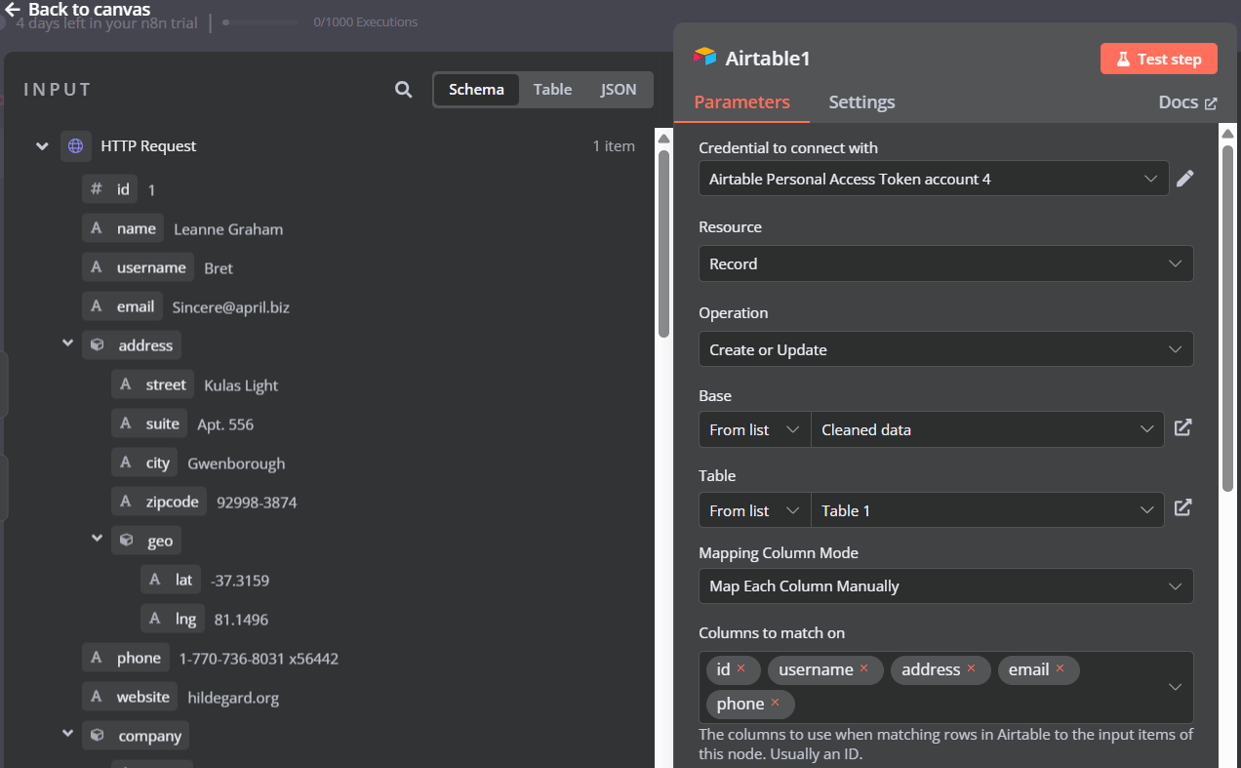Screen dimensions: 1241x768
Task: Click the Back to canvas arrow
Action: [12, 8]
